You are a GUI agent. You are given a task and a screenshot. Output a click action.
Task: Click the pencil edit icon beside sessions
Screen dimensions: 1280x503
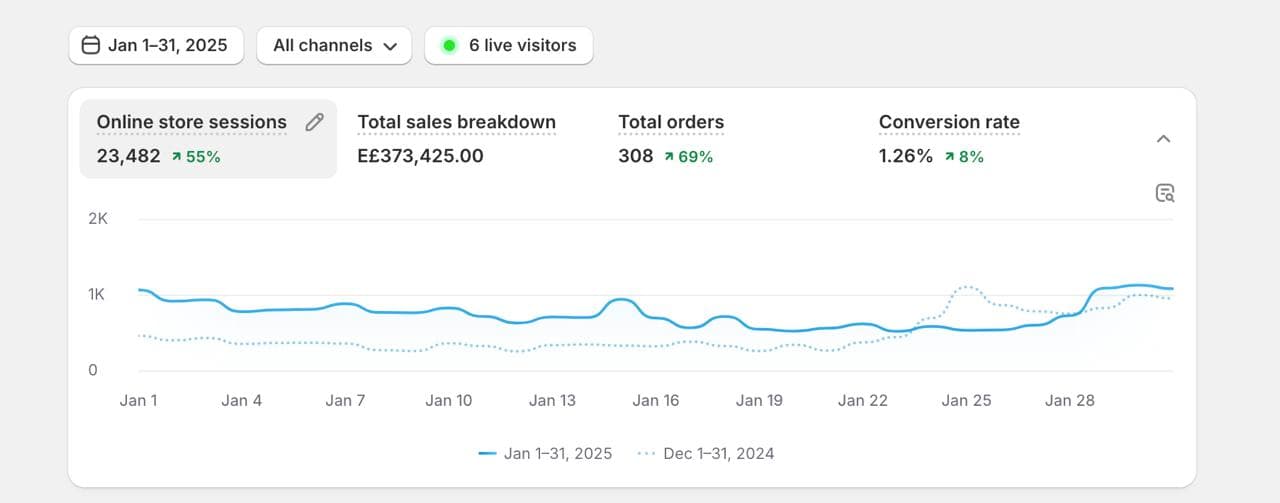314,122
